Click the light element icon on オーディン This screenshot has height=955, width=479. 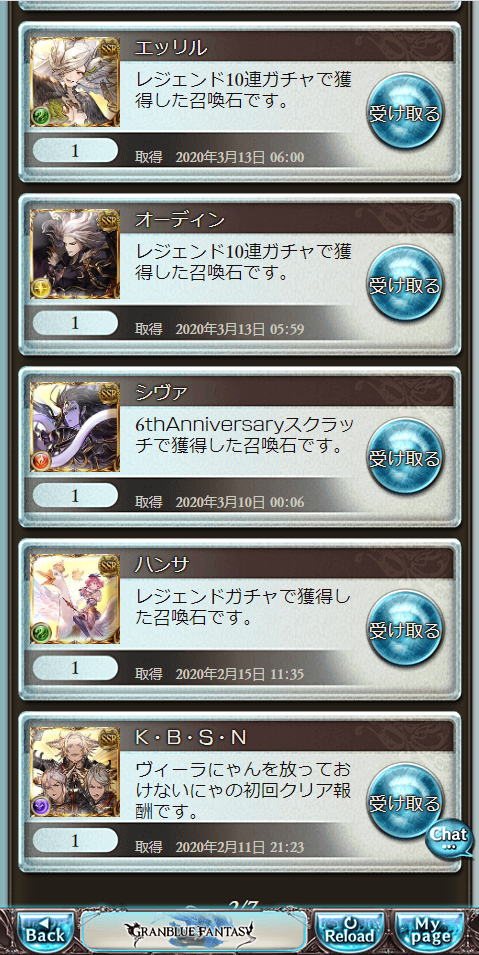(x=41, y=289)
